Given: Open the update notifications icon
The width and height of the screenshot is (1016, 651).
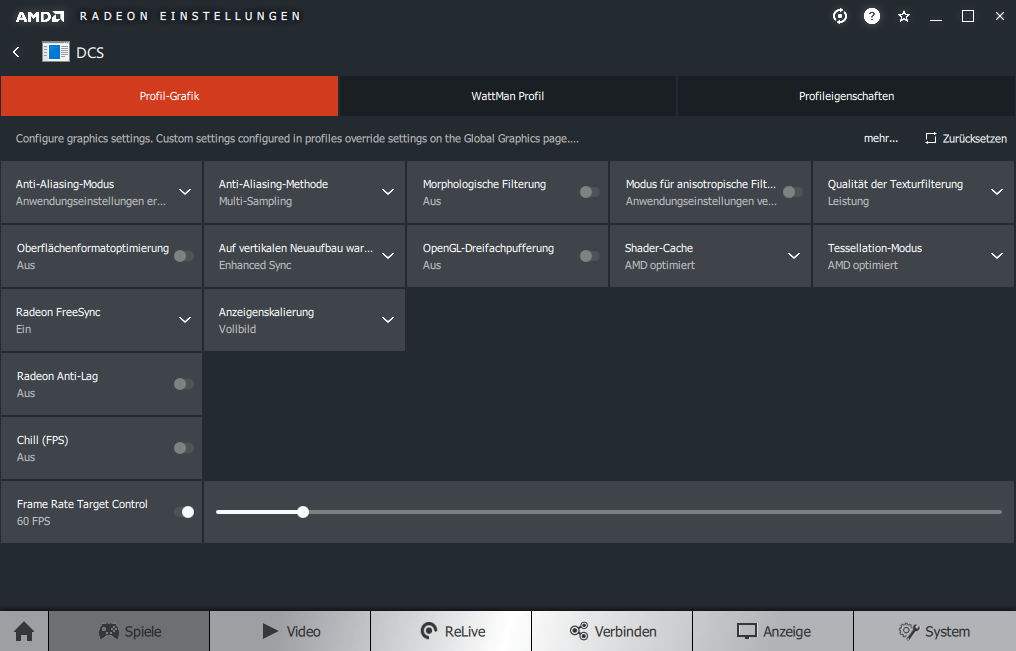Looking at the screenshot, I should (x=840, y=16).
